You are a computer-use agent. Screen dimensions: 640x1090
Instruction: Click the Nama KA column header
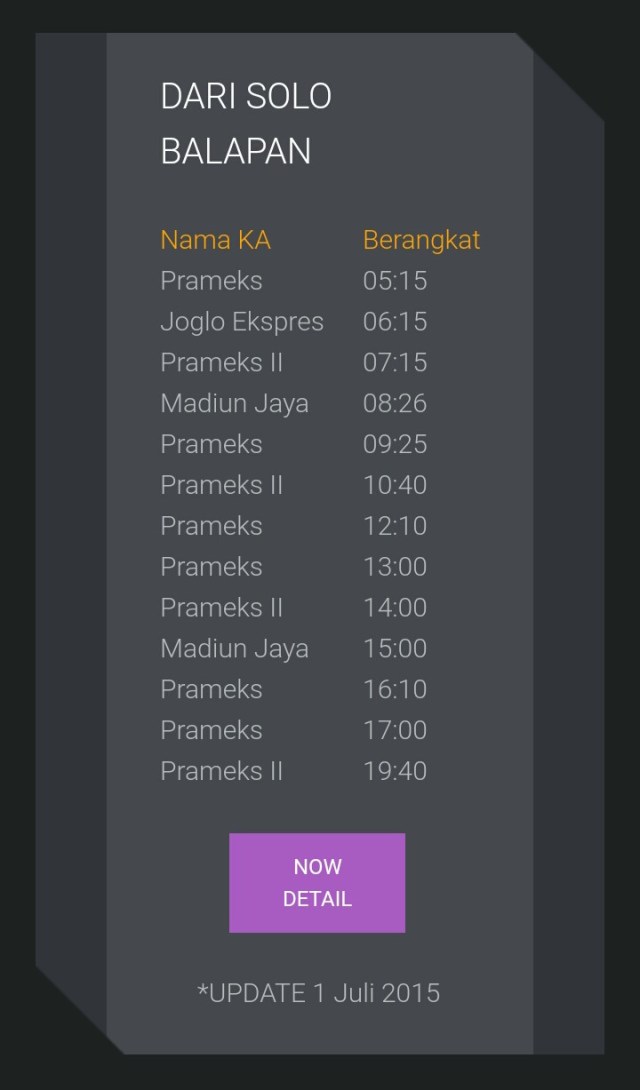tap(215, 240)
